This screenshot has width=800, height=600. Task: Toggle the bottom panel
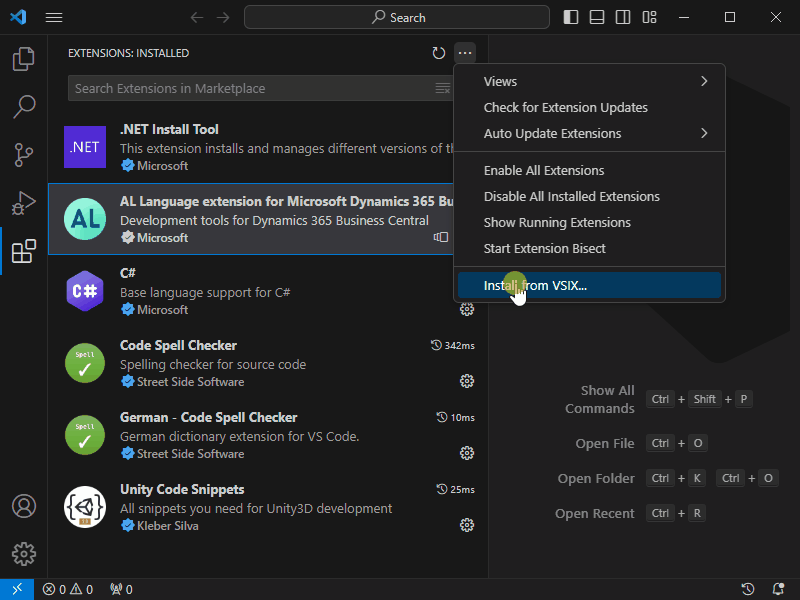pos(597,17)
